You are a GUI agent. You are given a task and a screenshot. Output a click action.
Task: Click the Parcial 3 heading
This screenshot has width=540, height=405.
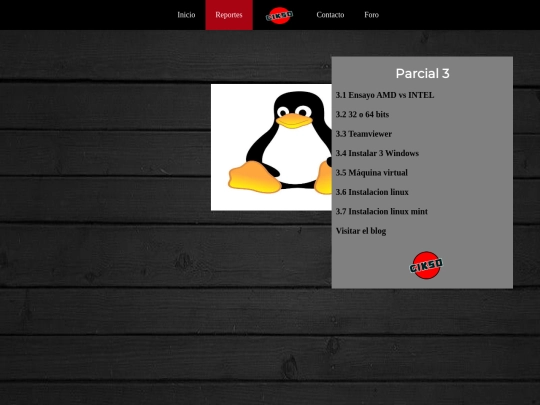(x=422, y=73)
